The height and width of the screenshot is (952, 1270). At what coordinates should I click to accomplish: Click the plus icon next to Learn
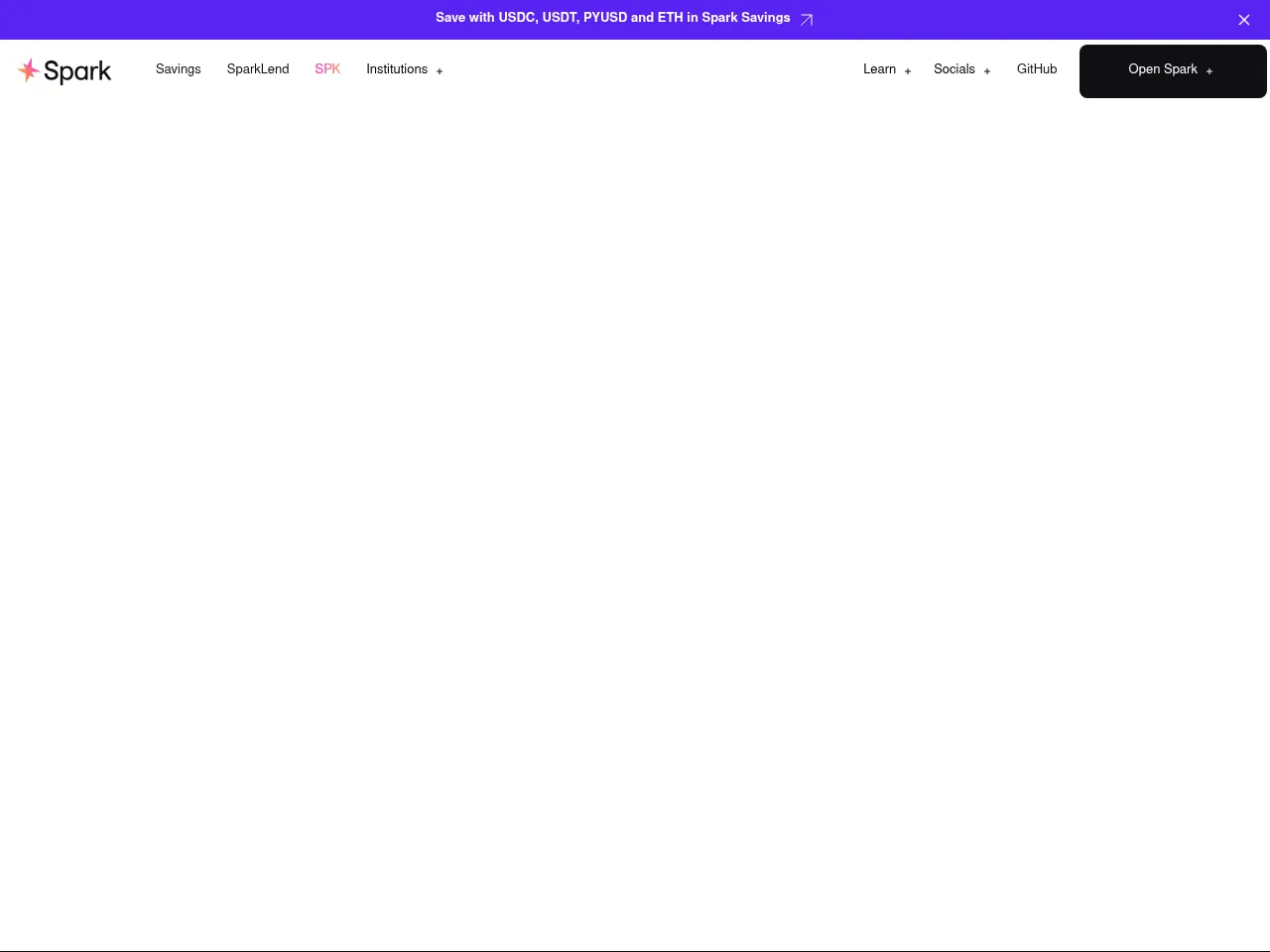pos(907,71)
